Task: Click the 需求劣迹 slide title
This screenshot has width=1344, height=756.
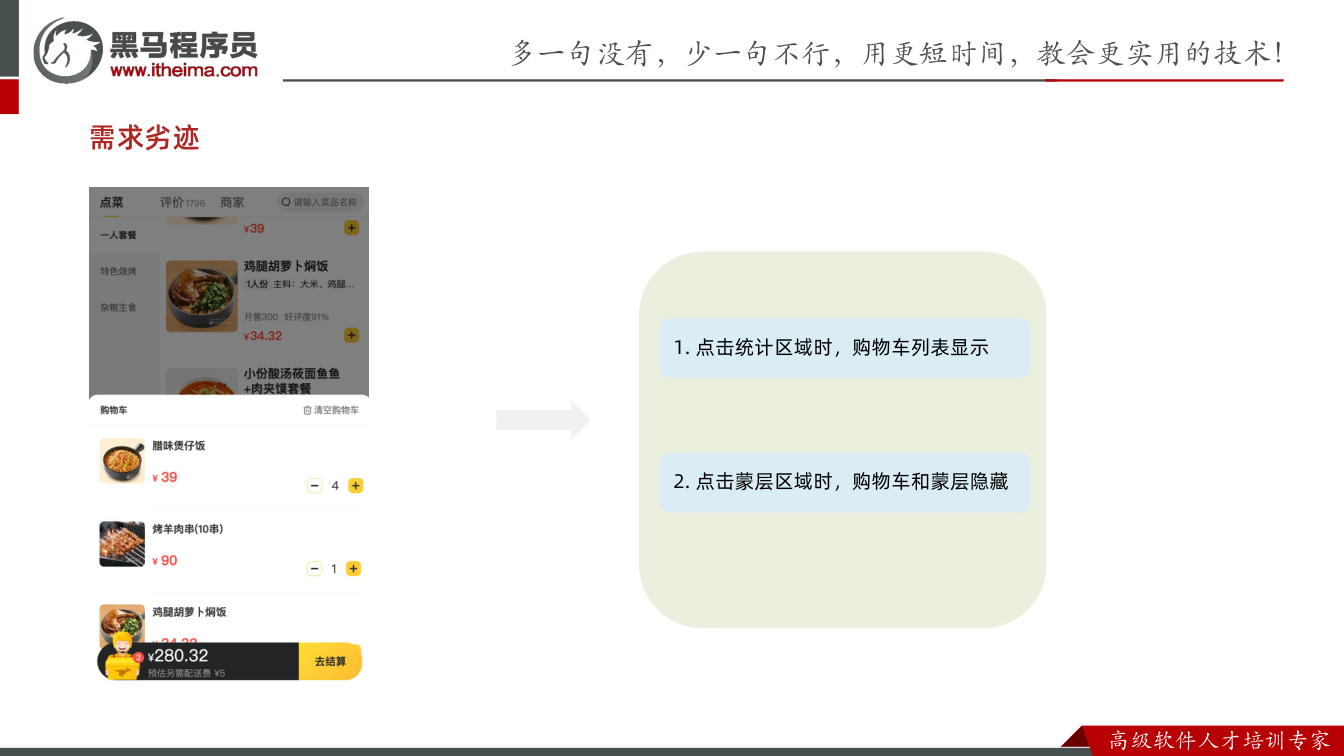Action: pos(145,138)
